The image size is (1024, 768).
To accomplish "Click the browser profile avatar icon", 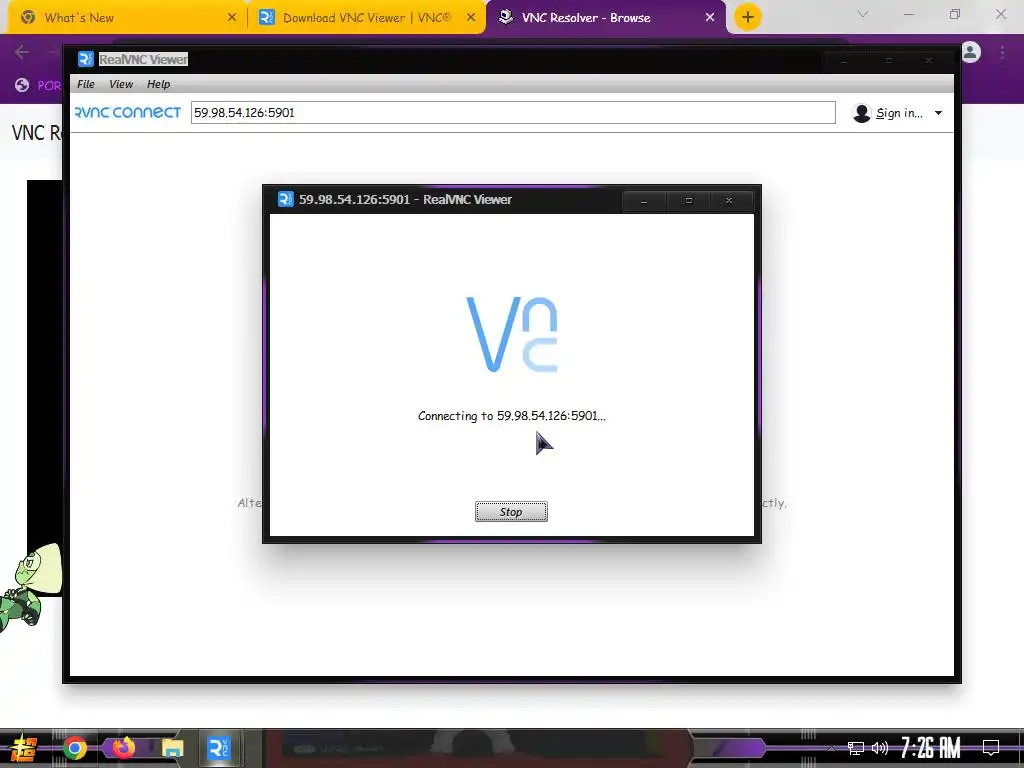I will 970,52.
